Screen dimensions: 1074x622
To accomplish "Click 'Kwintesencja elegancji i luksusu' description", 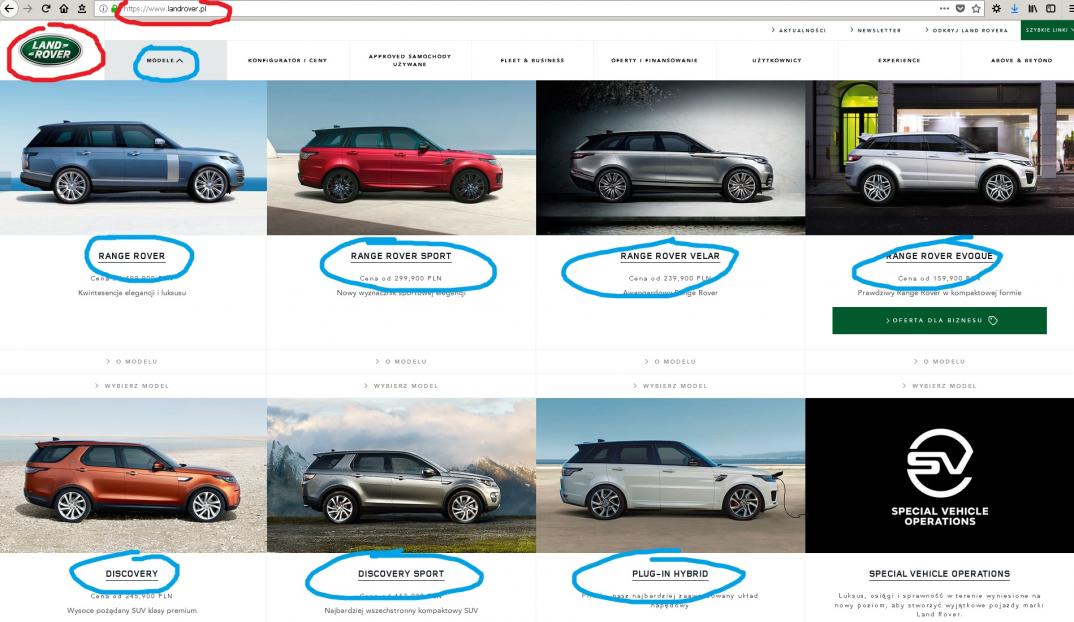I will tap(132, 293).
